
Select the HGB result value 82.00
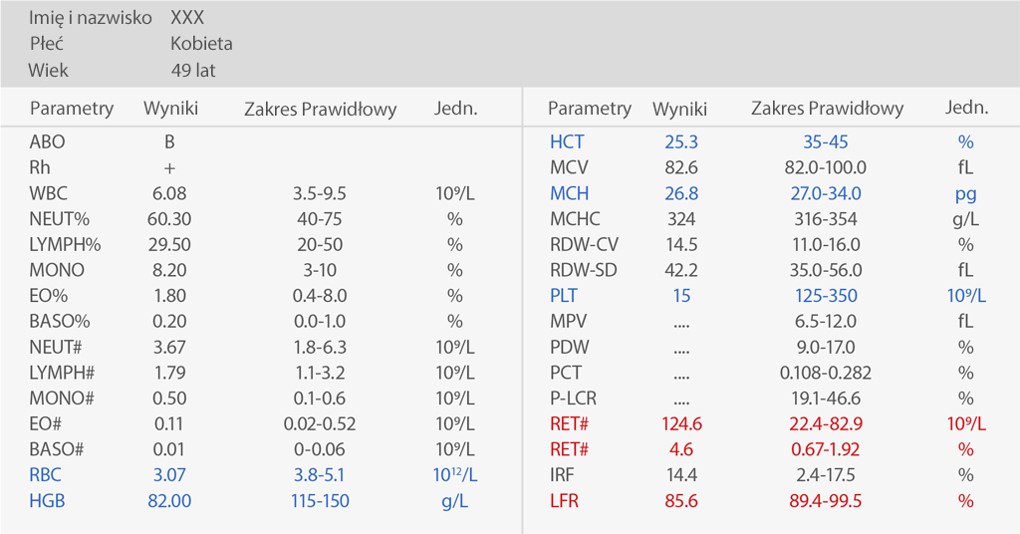[169, 500]
